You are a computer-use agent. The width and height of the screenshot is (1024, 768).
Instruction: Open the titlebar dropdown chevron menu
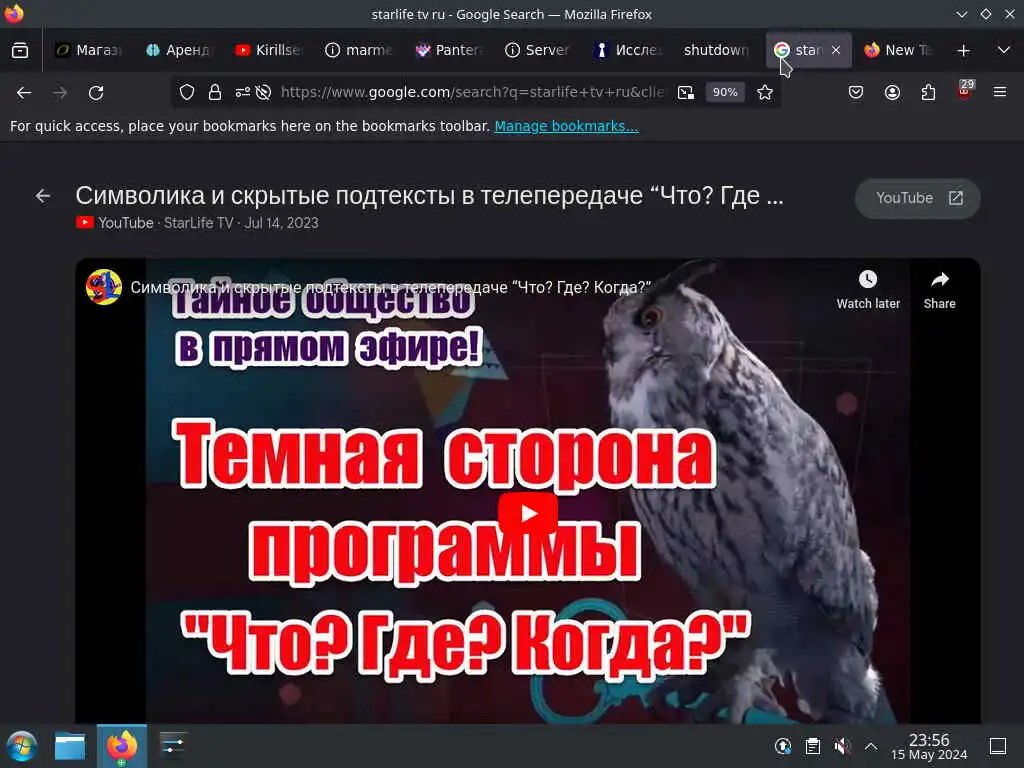coord(961,14)
